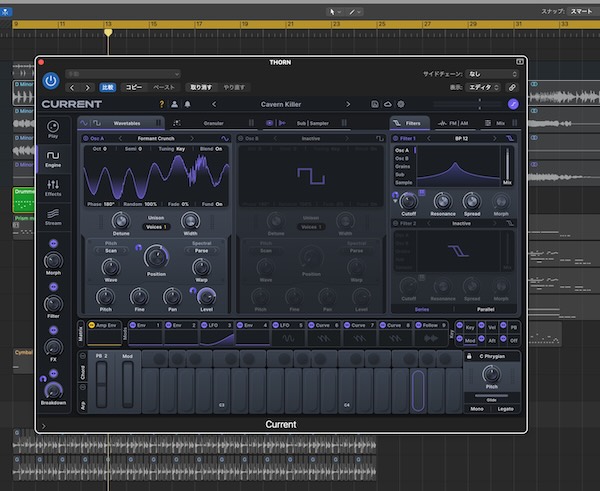Go to previous preset before Cavern Killer
This screenshot has width=600, height=491.
coord(214,104)
